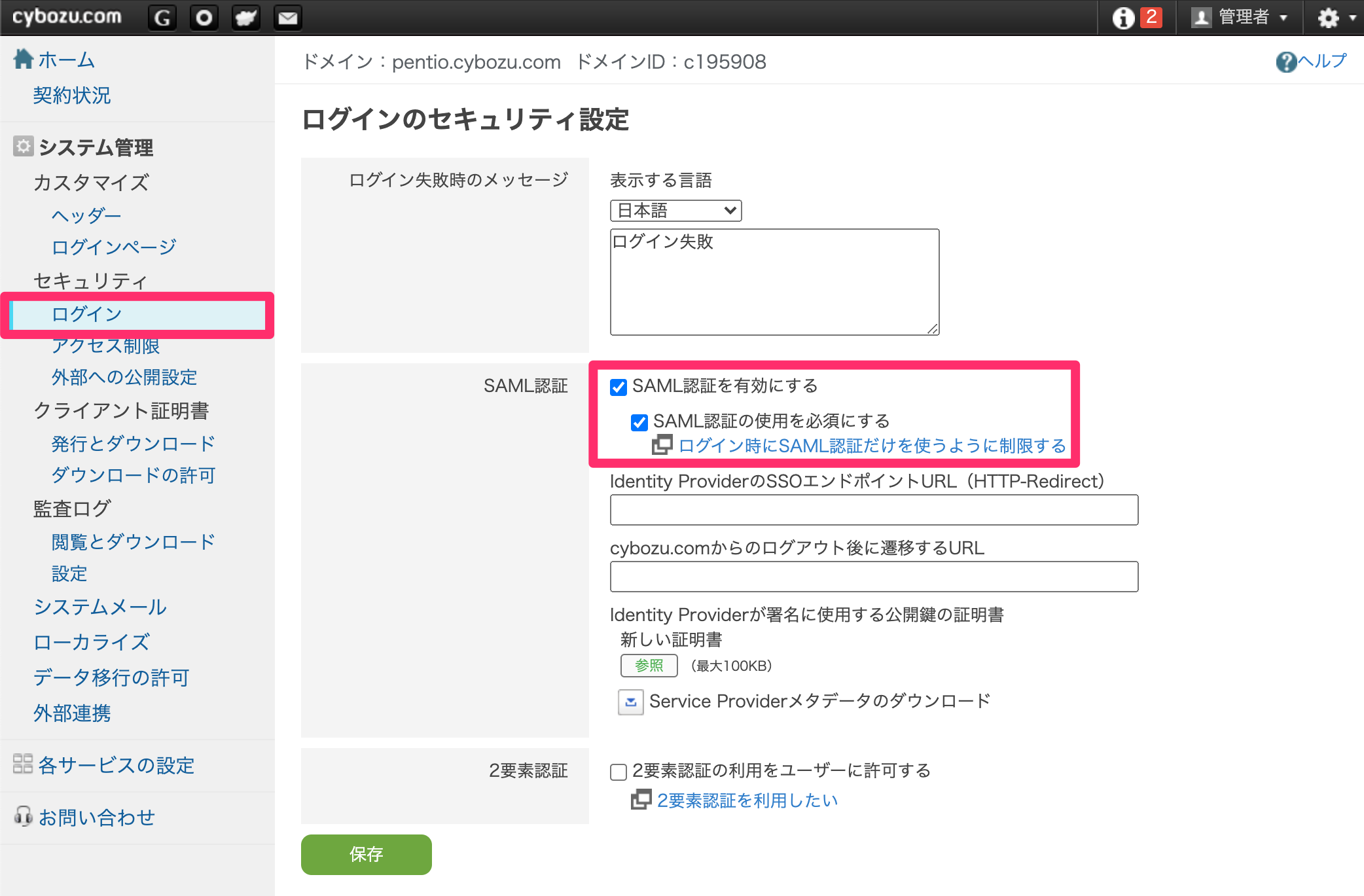The width and height of the screenshot is (1364, 896).
Task: Click ログイン失敗 message text area
Action: coord(774,281)
